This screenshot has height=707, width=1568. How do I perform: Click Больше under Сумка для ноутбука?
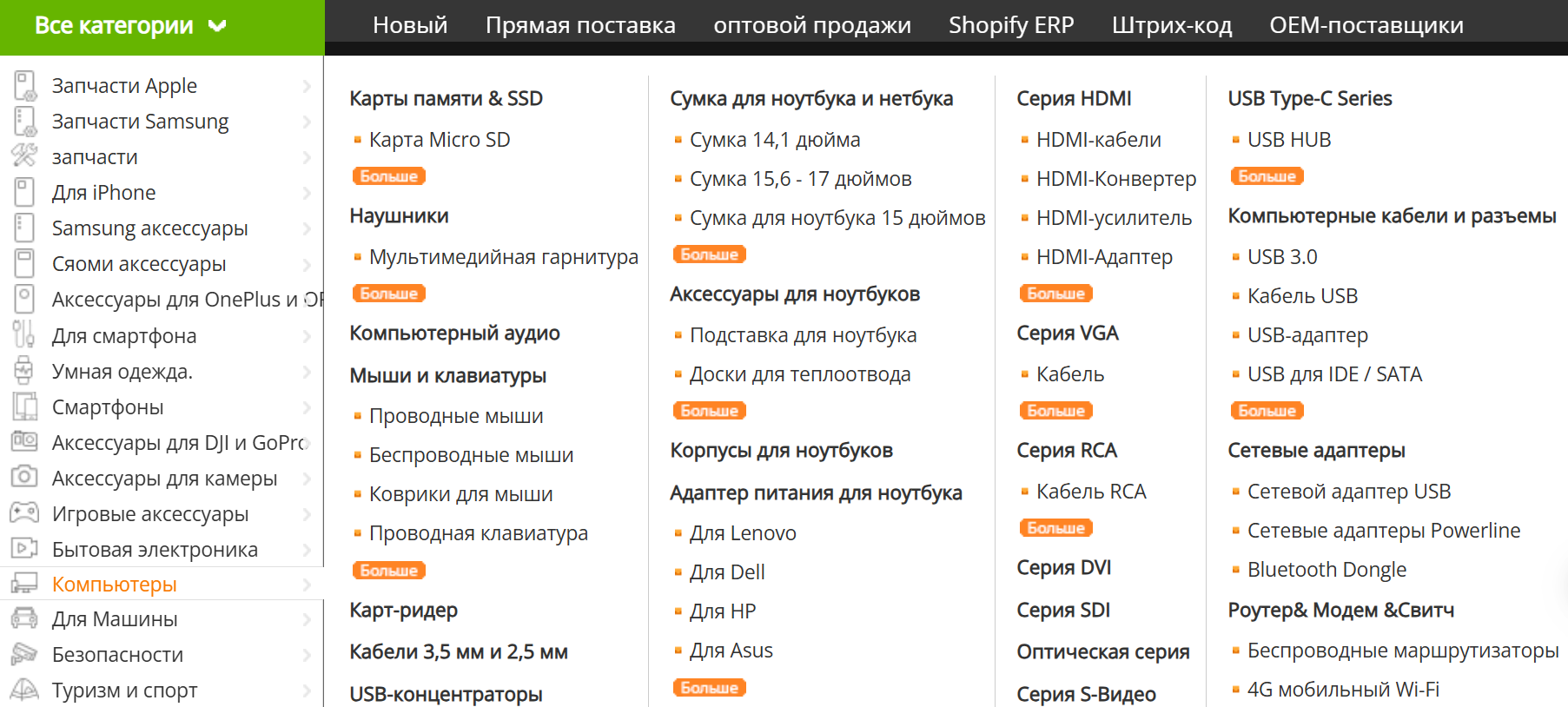tap(709, 254)
